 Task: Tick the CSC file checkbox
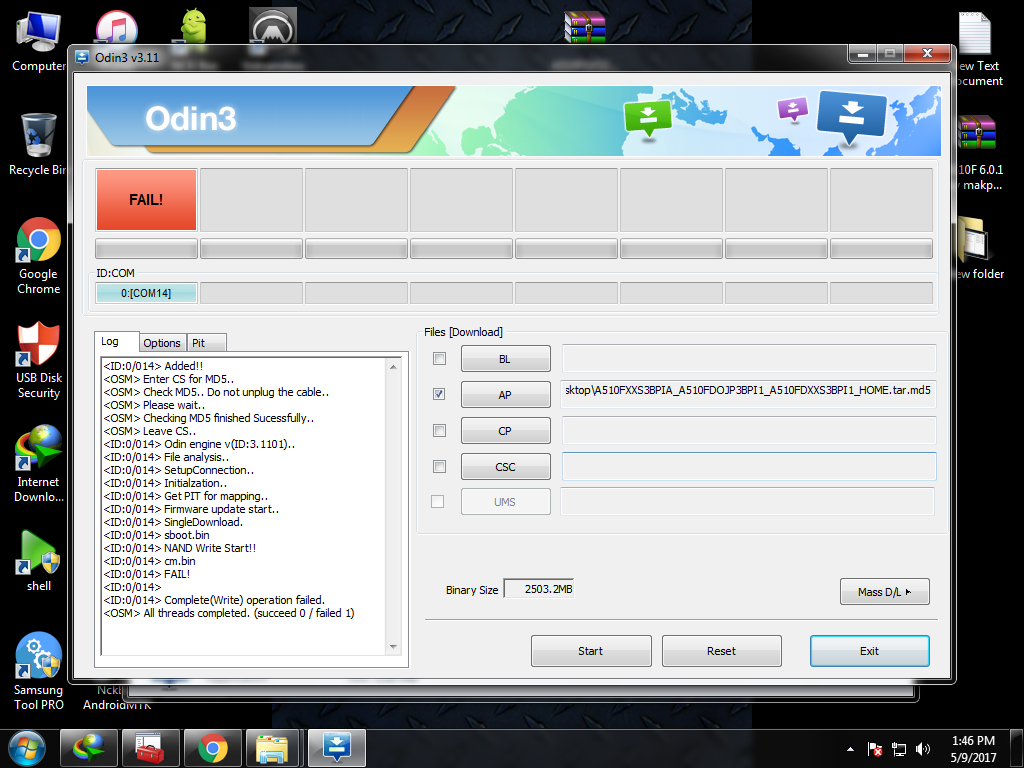(439, 466)
